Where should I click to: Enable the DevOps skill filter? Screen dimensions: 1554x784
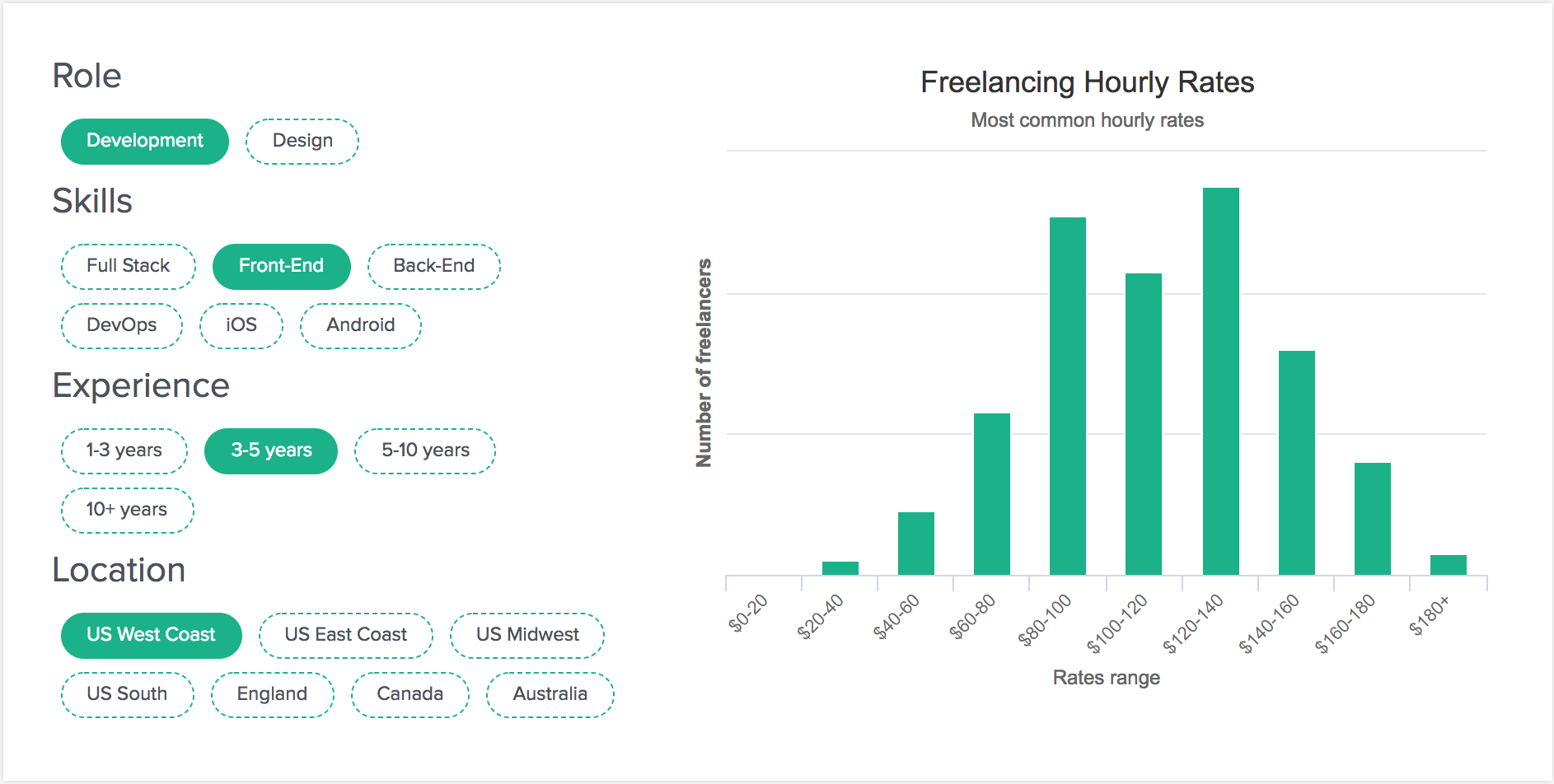click(x=121, y=324)
